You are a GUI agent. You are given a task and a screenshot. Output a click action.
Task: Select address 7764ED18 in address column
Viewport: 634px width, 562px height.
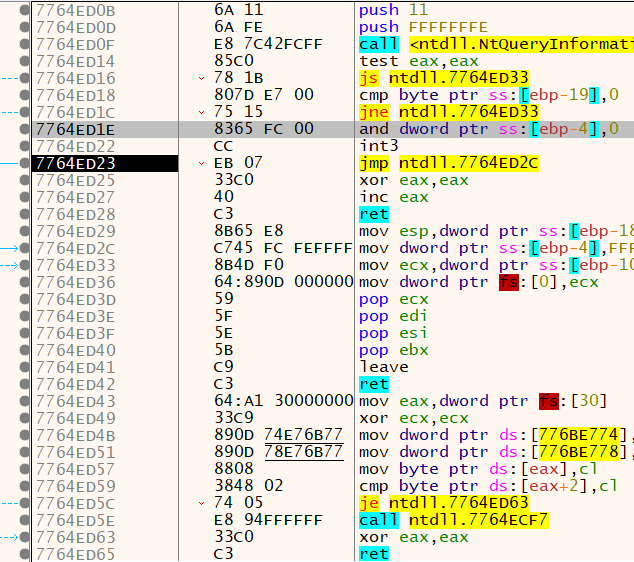coord(76,95)
